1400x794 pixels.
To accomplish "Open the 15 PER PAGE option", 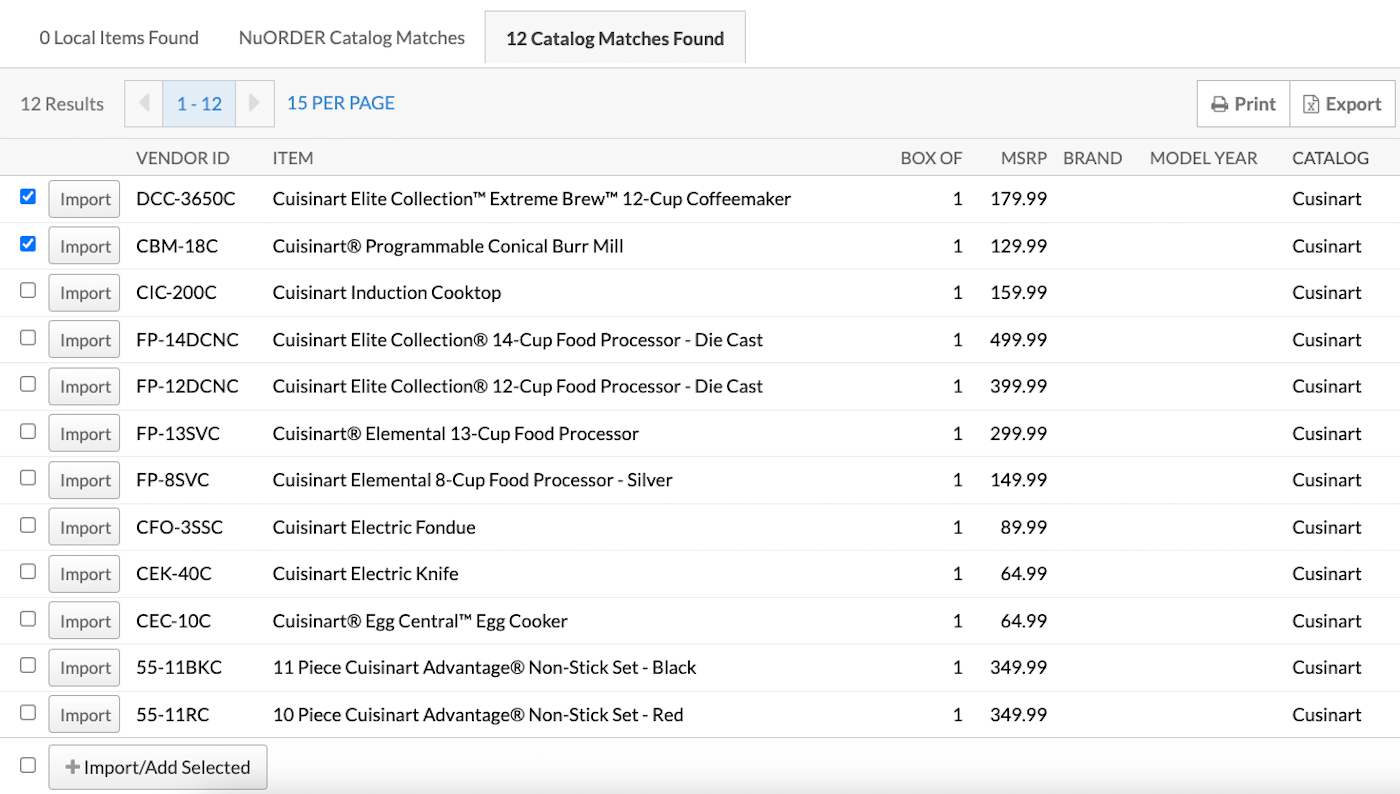I will (x=340, y=102).
